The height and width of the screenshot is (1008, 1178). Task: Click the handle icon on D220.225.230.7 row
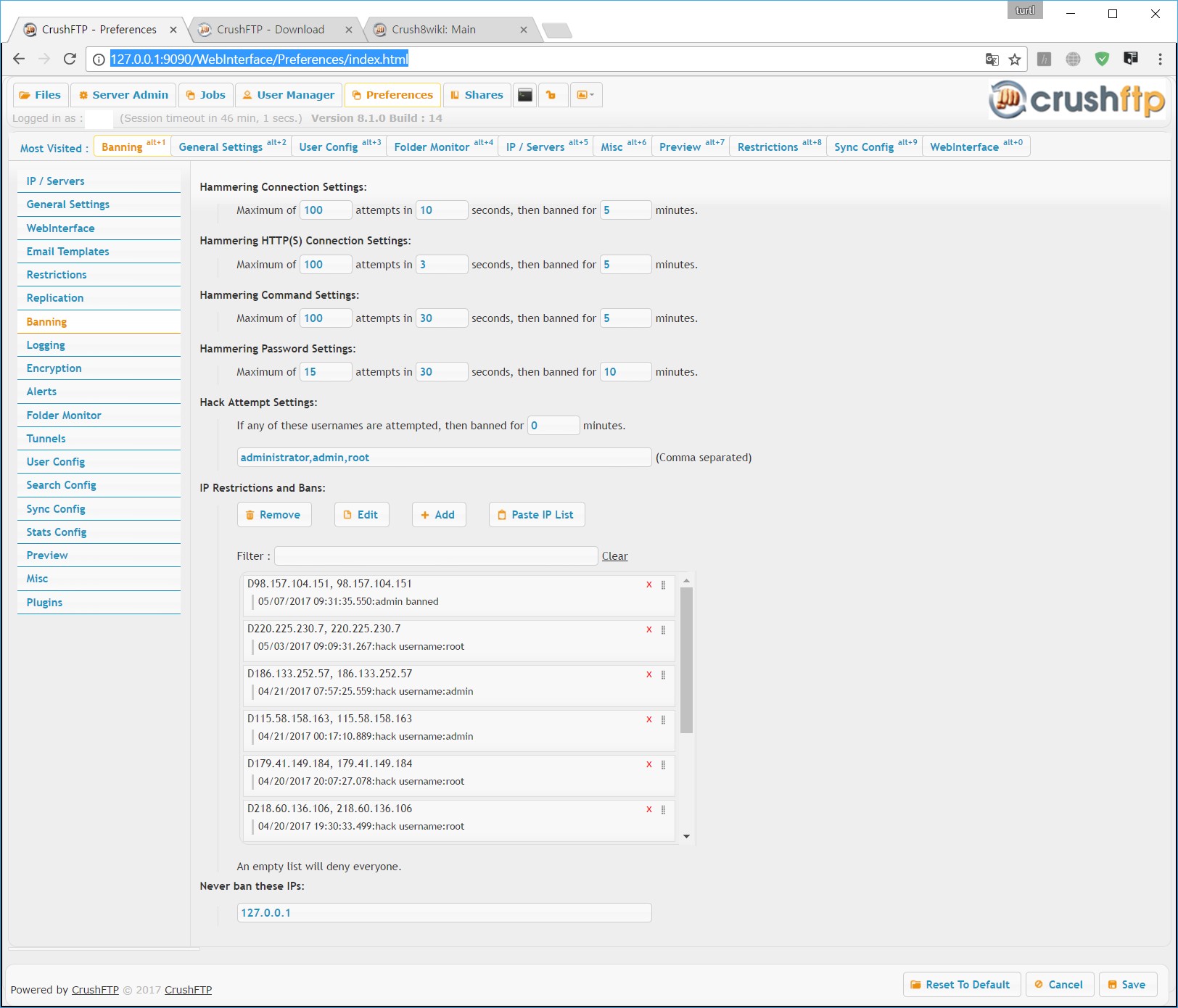click(663, 629)
